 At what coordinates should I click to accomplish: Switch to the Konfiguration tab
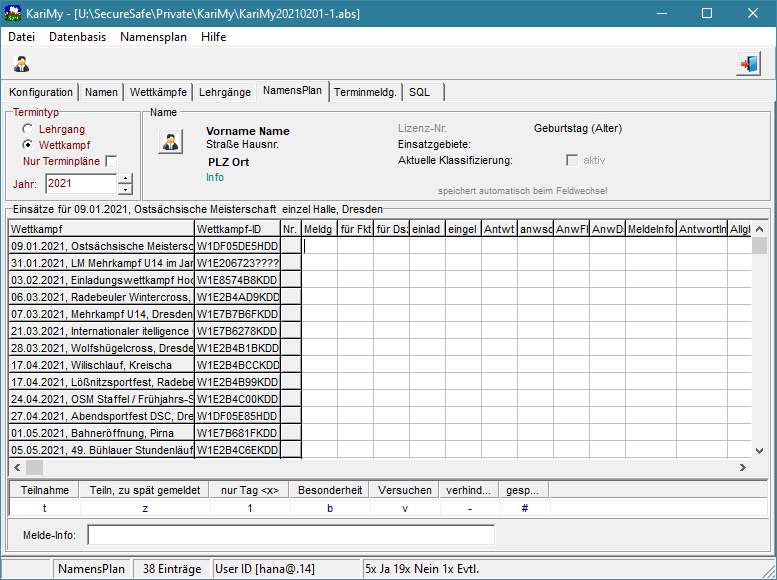(x=41, y=92)
